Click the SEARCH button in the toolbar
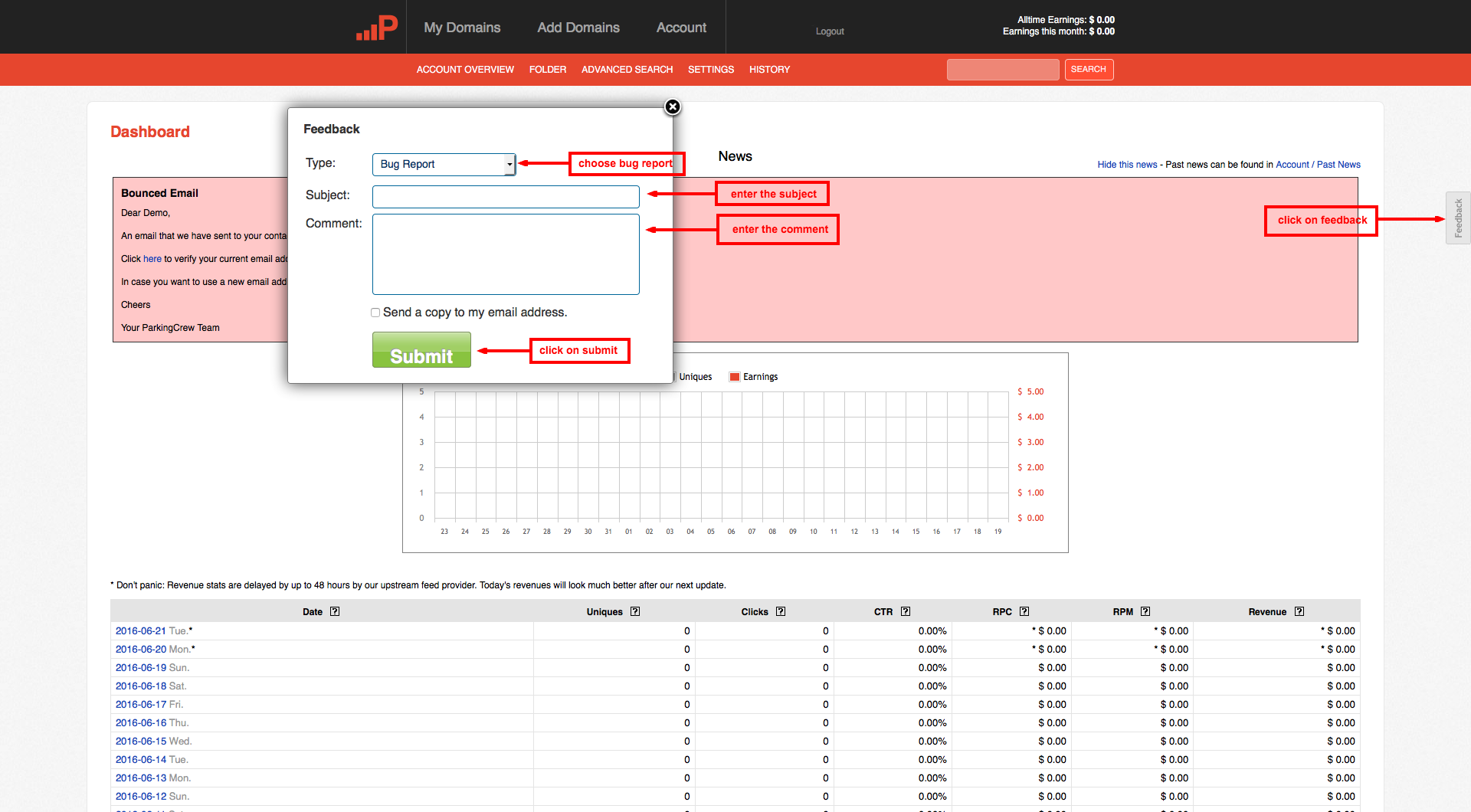Image resolution: width=1471 pixels, height=812 pixels. [1088, 70]
